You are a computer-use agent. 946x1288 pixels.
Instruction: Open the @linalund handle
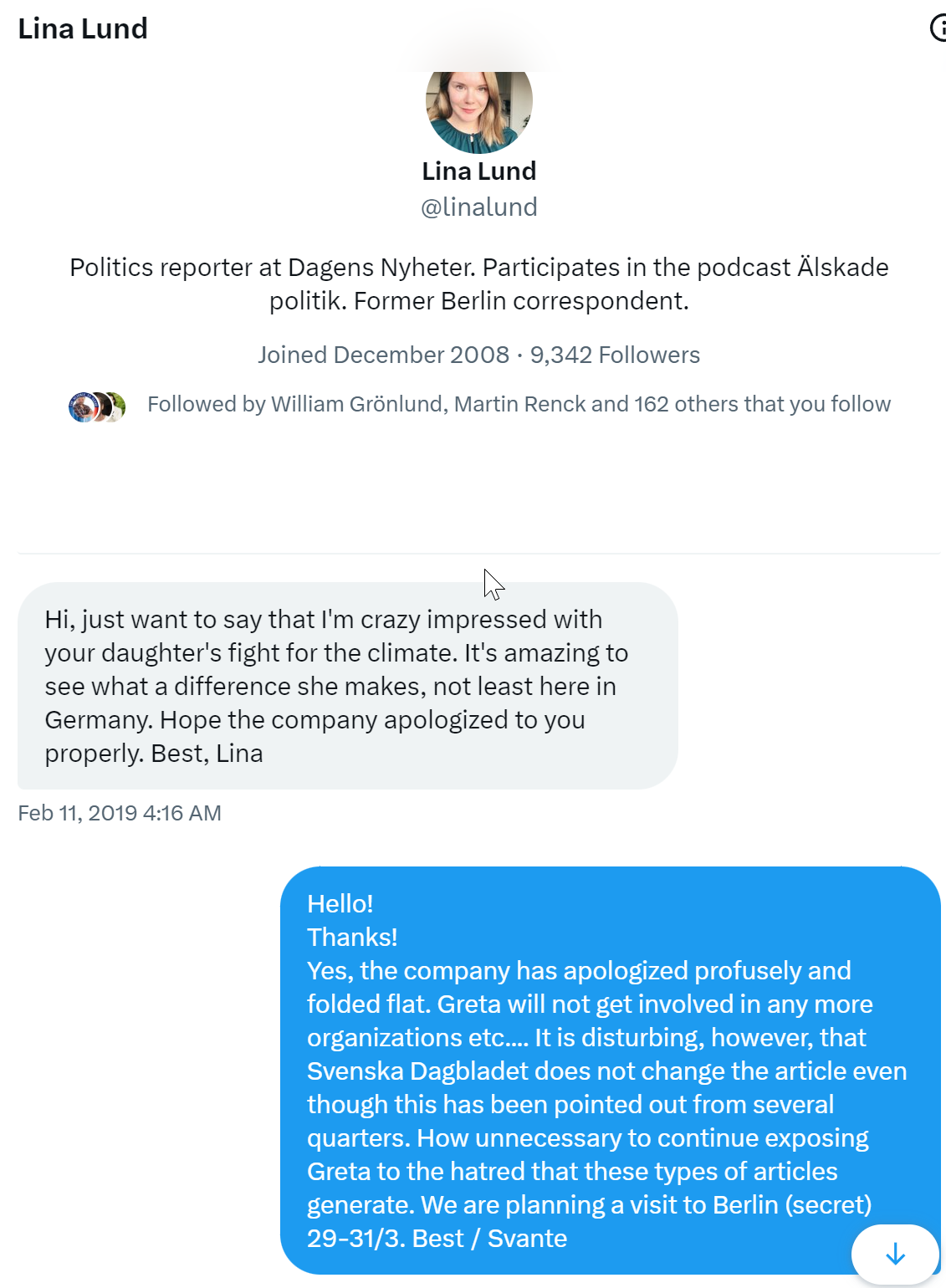tap(478, 207)
